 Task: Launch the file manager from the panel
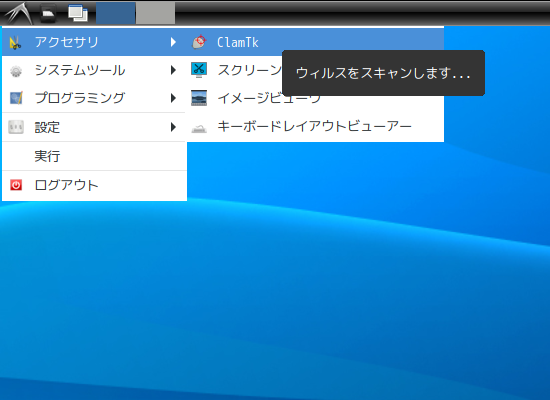pos(48,13)
